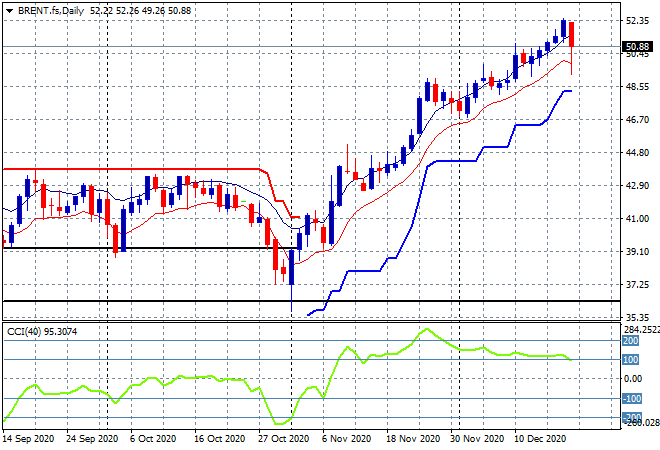Image resolution: width=660 pixels, height=450 pixels.
Task: Click the current price label 50.88
Action: click(637, 46)
